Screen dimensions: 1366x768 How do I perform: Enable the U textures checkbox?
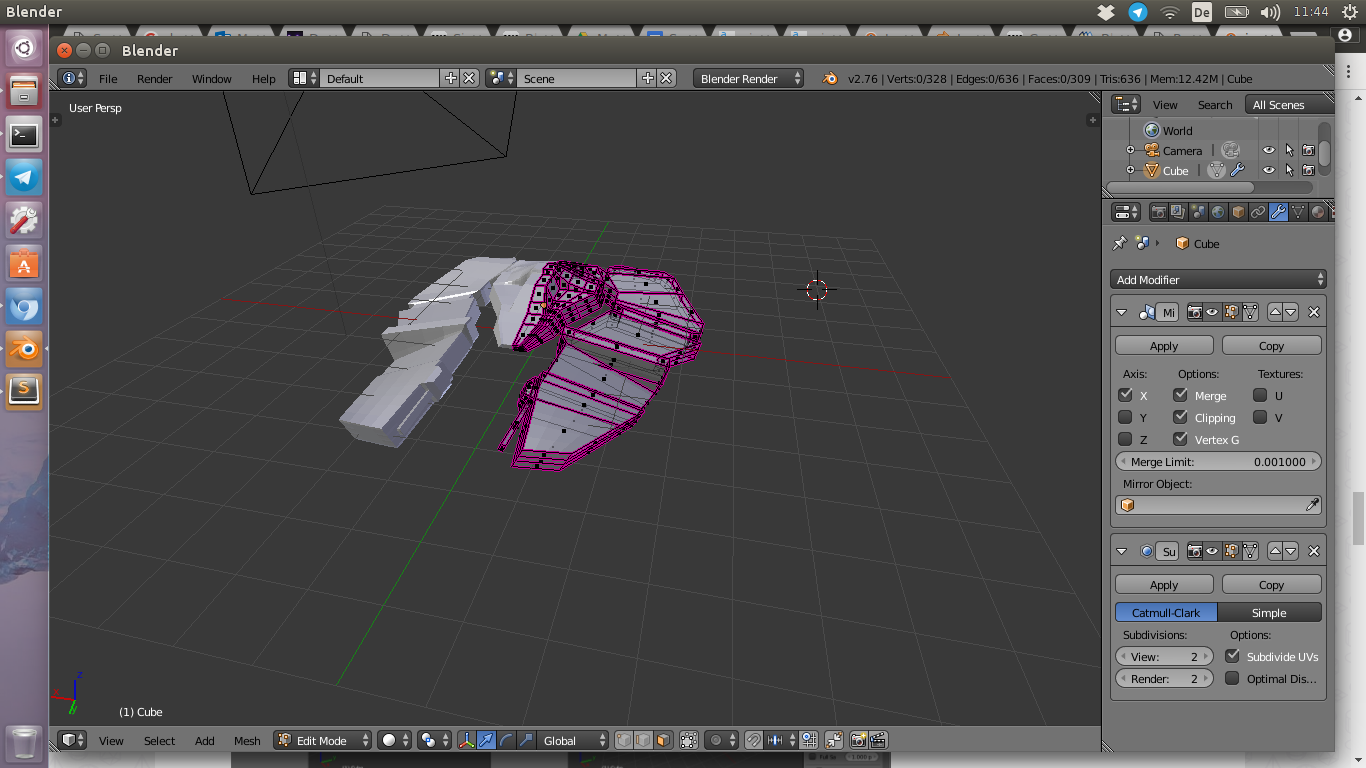click(1260, 395)
